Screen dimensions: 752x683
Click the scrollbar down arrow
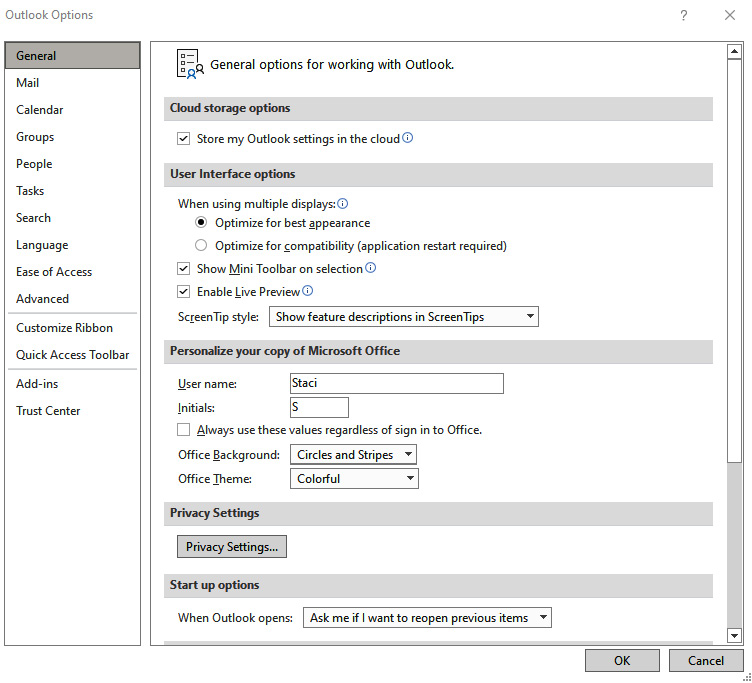[x=734, y=636]
